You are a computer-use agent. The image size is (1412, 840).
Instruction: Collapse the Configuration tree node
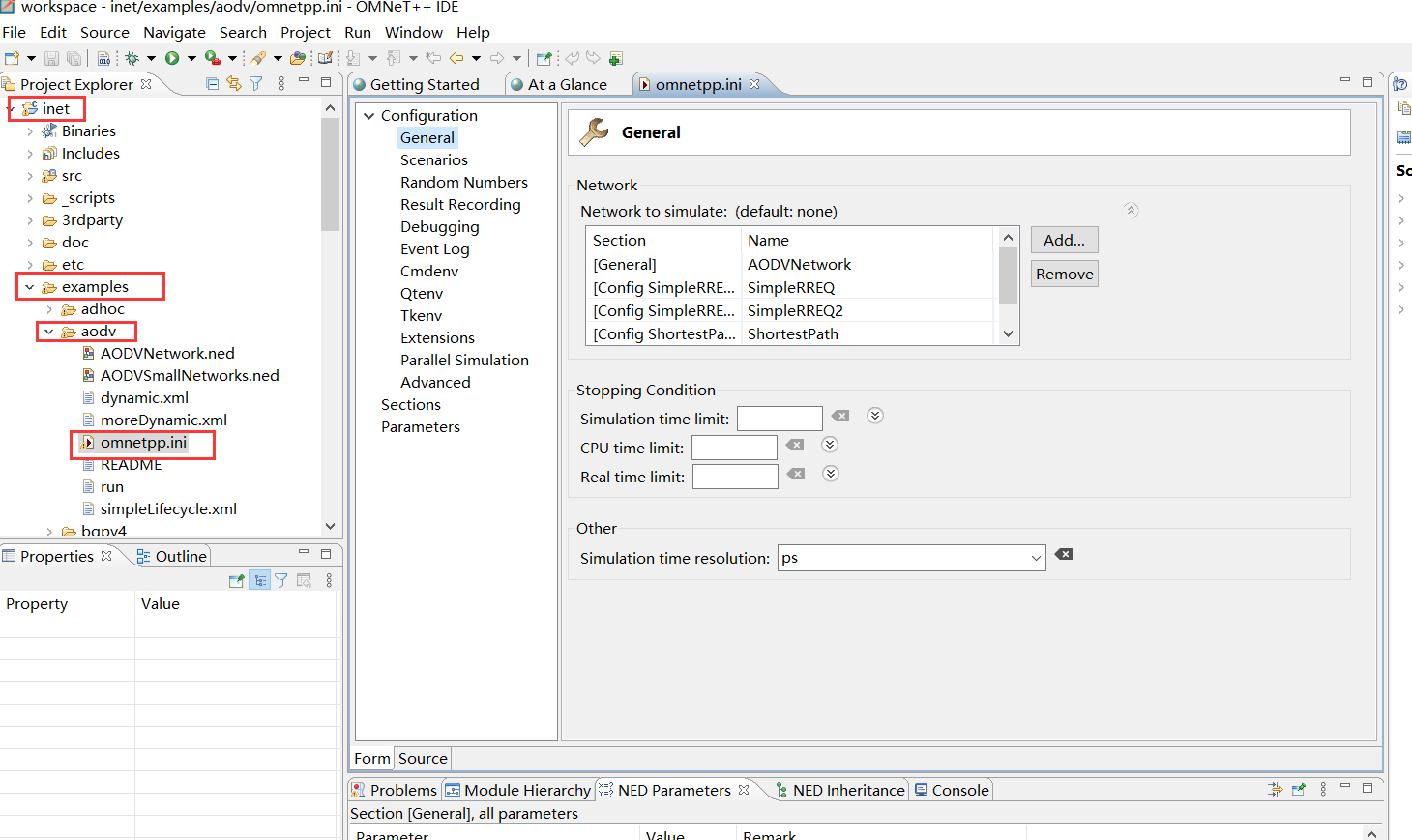tap(368, 116)
